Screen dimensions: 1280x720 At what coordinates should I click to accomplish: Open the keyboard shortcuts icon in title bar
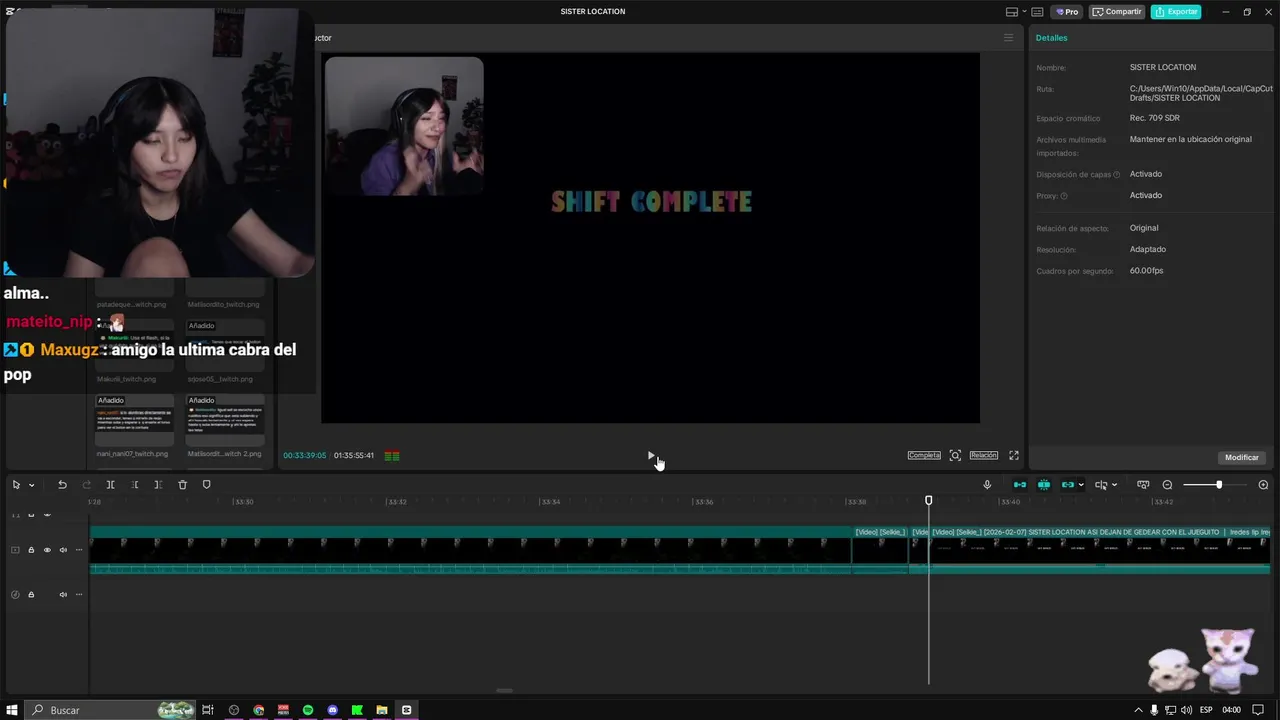pos(1038,12)
